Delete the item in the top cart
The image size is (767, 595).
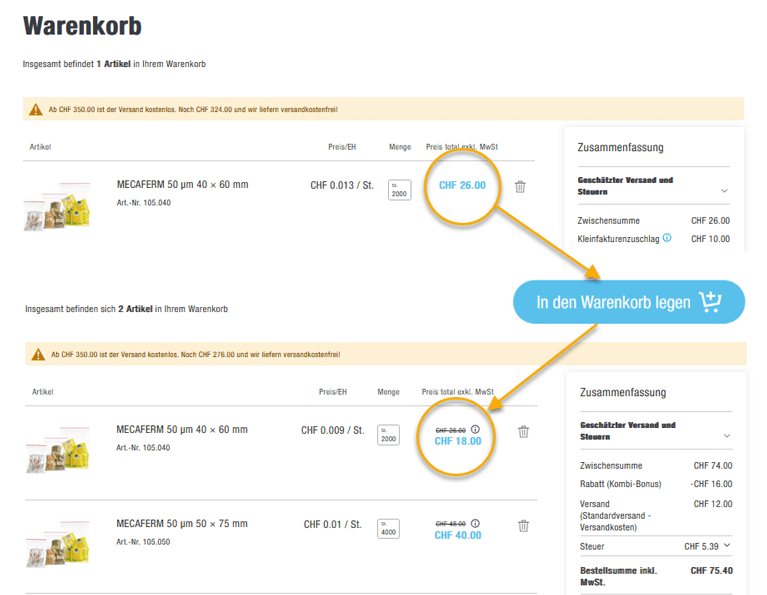(519, 186)
